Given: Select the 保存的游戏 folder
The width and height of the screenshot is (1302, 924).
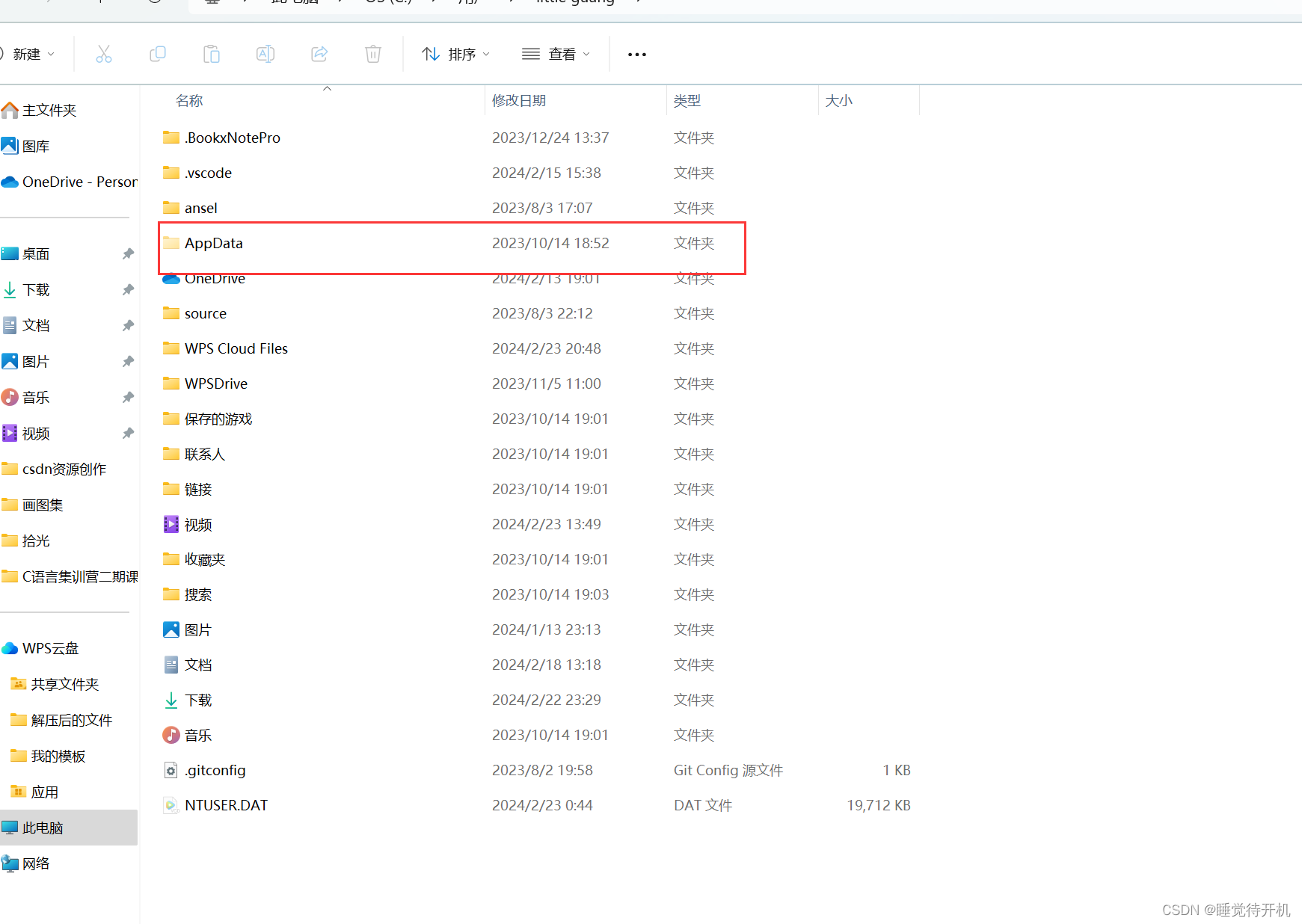Looking at the screenshot, I should coord(207,419).
